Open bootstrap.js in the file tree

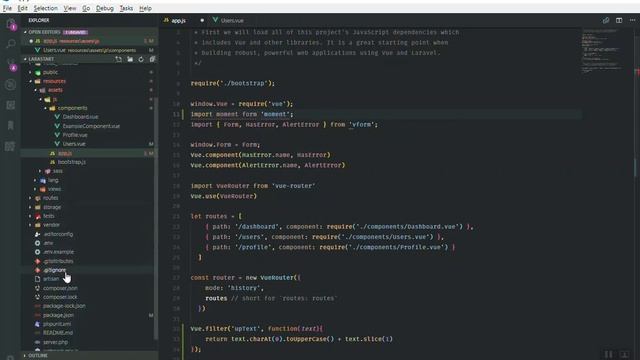(71, 162)
